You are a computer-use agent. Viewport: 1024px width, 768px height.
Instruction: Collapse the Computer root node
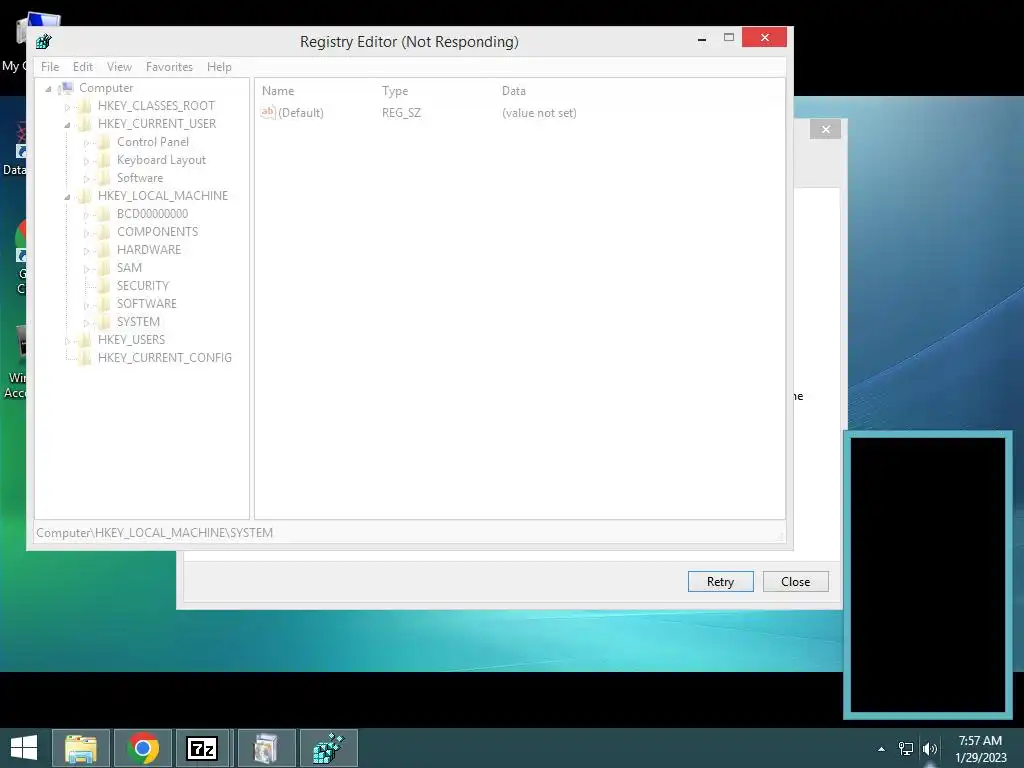click(48, 89)
